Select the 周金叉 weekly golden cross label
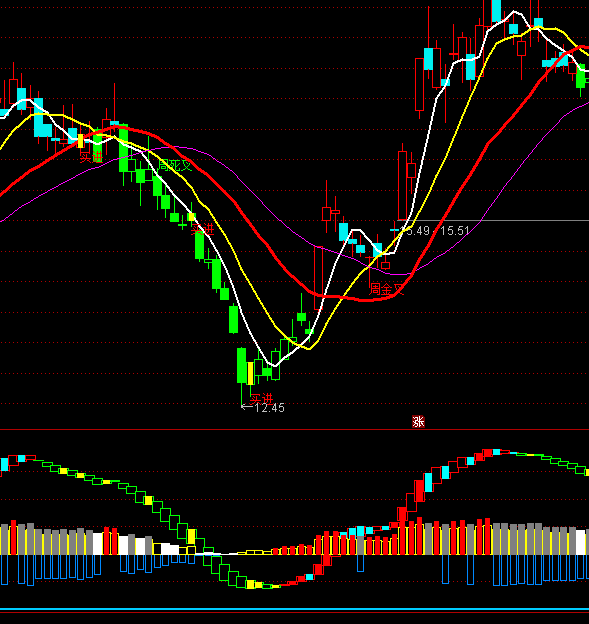589x624 pixels. [x=387, y=289]
